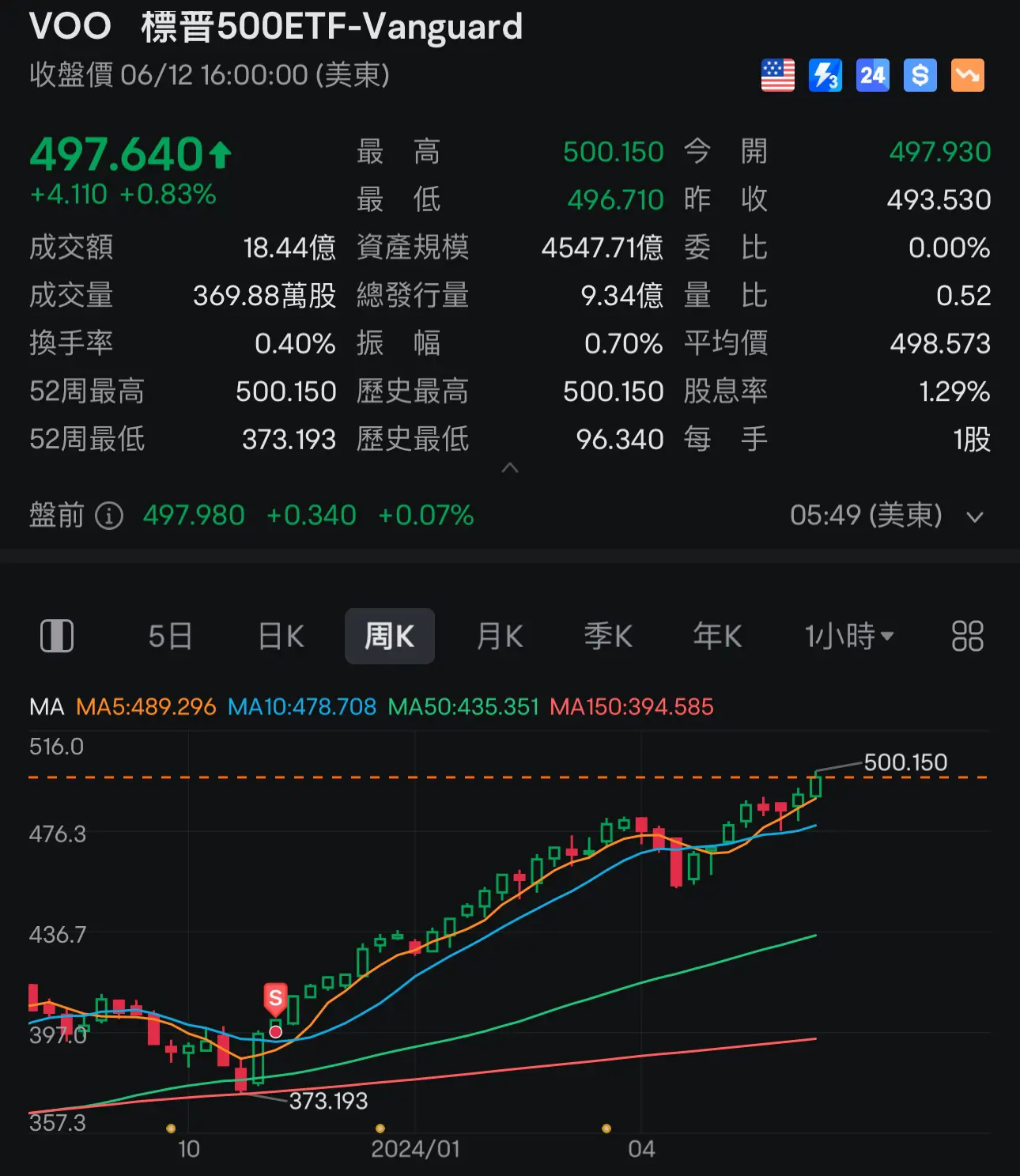Collapse the quote details with up chevron
Image resolution: width=1020 pixels, height=1176 pixels.
pos(510,468)
